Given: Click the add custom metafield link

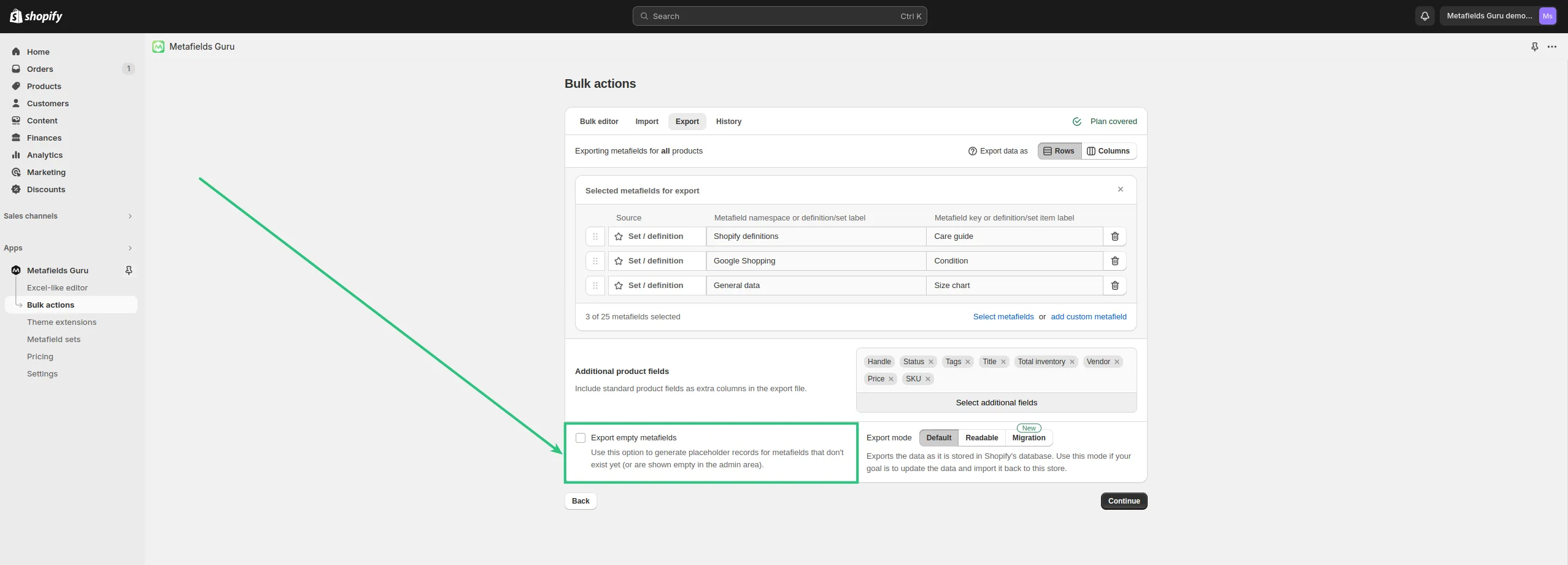Looking at the screenshot, I should tap(1089, 317).
